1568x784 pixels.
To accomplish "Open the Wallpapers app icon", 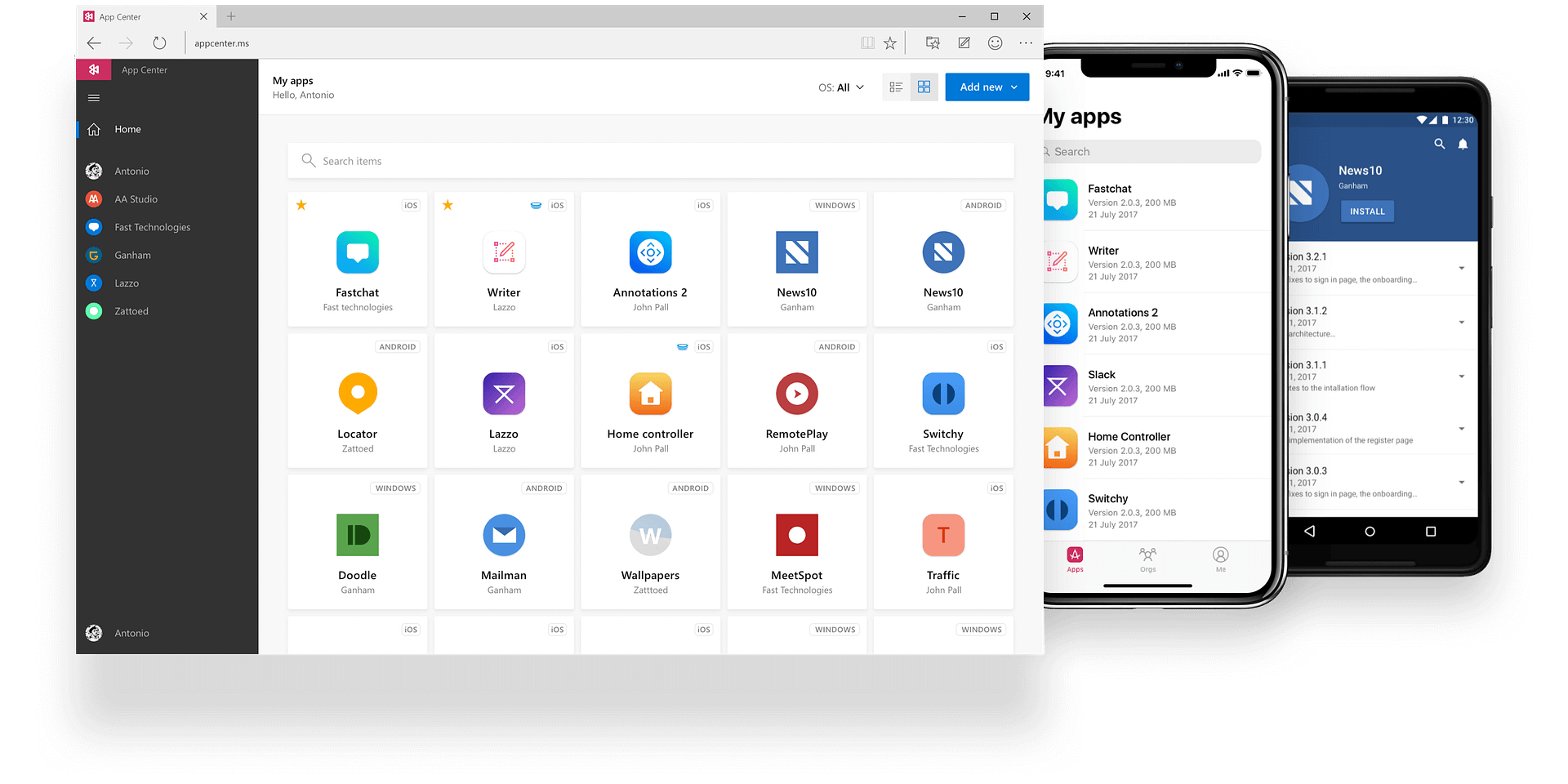I will pyautogui.click(x=651, y=535).
